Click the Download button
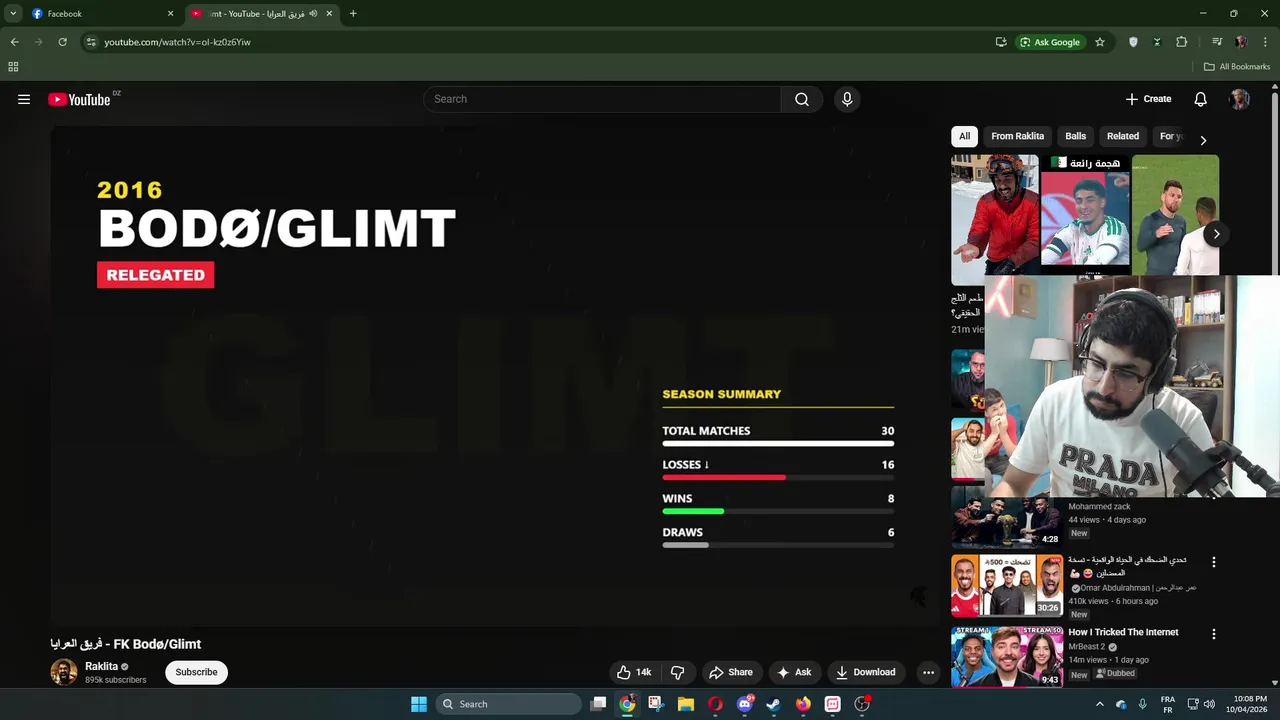1280x720 pixels. click(865, 672)
